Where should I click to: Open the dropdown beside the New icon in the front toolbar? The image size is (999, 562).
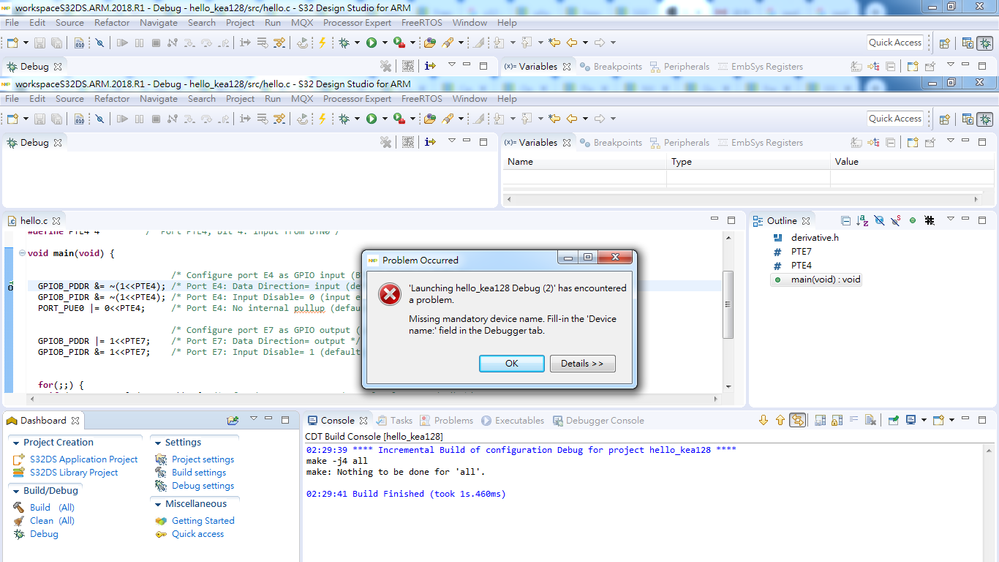[25, 119]
